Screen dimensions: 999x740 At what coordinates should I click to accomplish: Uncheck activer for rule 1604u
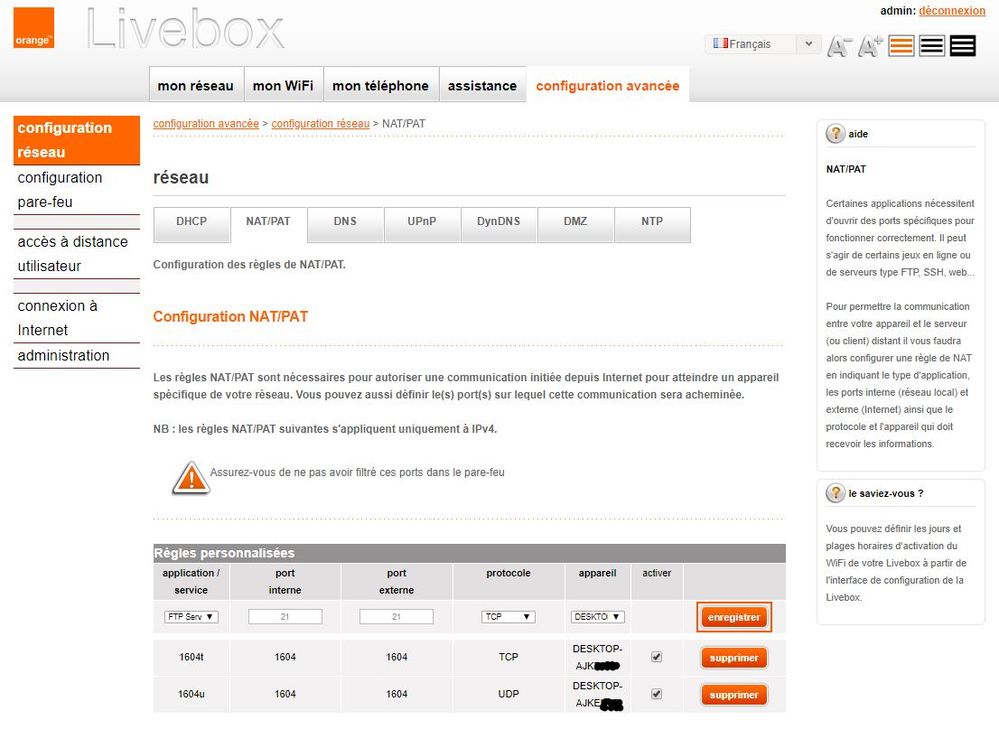(x=656, y=693)
